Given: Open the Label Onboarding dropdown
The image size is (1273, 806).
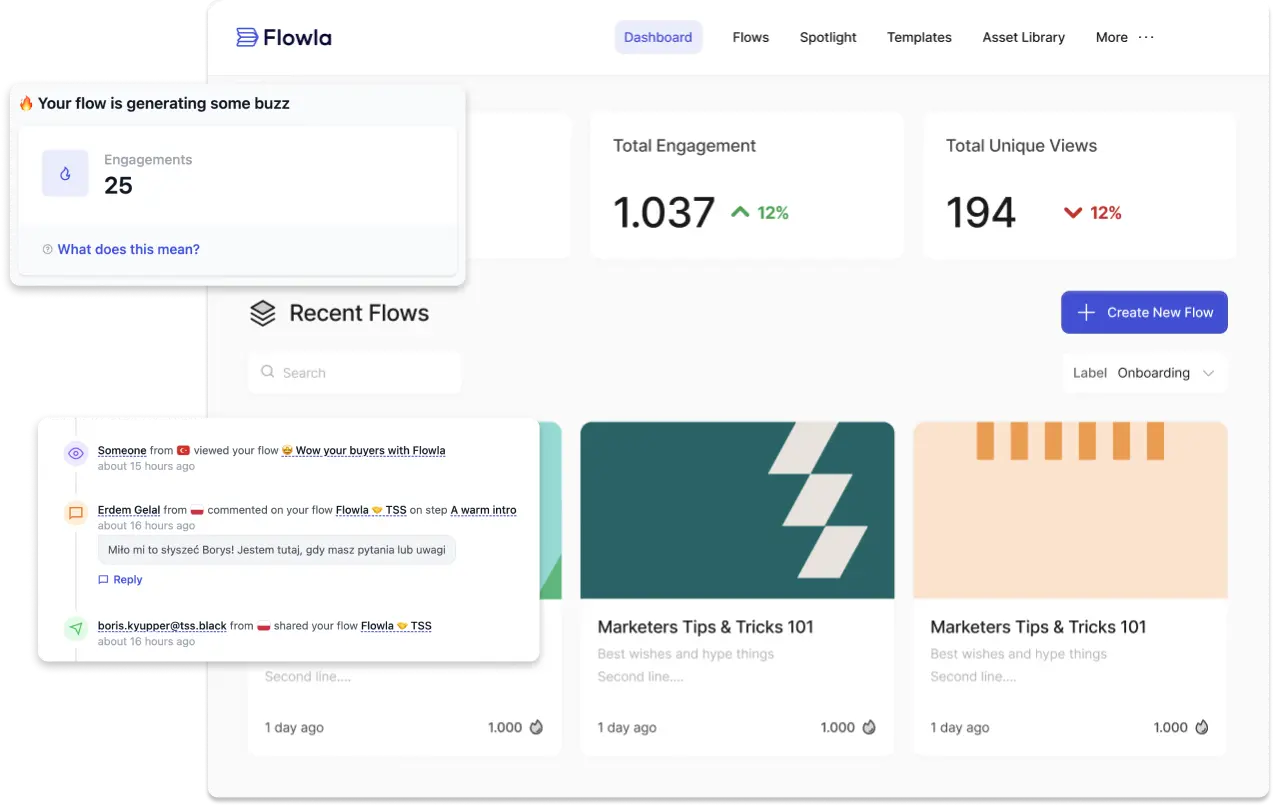Looking at the screenshot, I should click(1144, 373).
